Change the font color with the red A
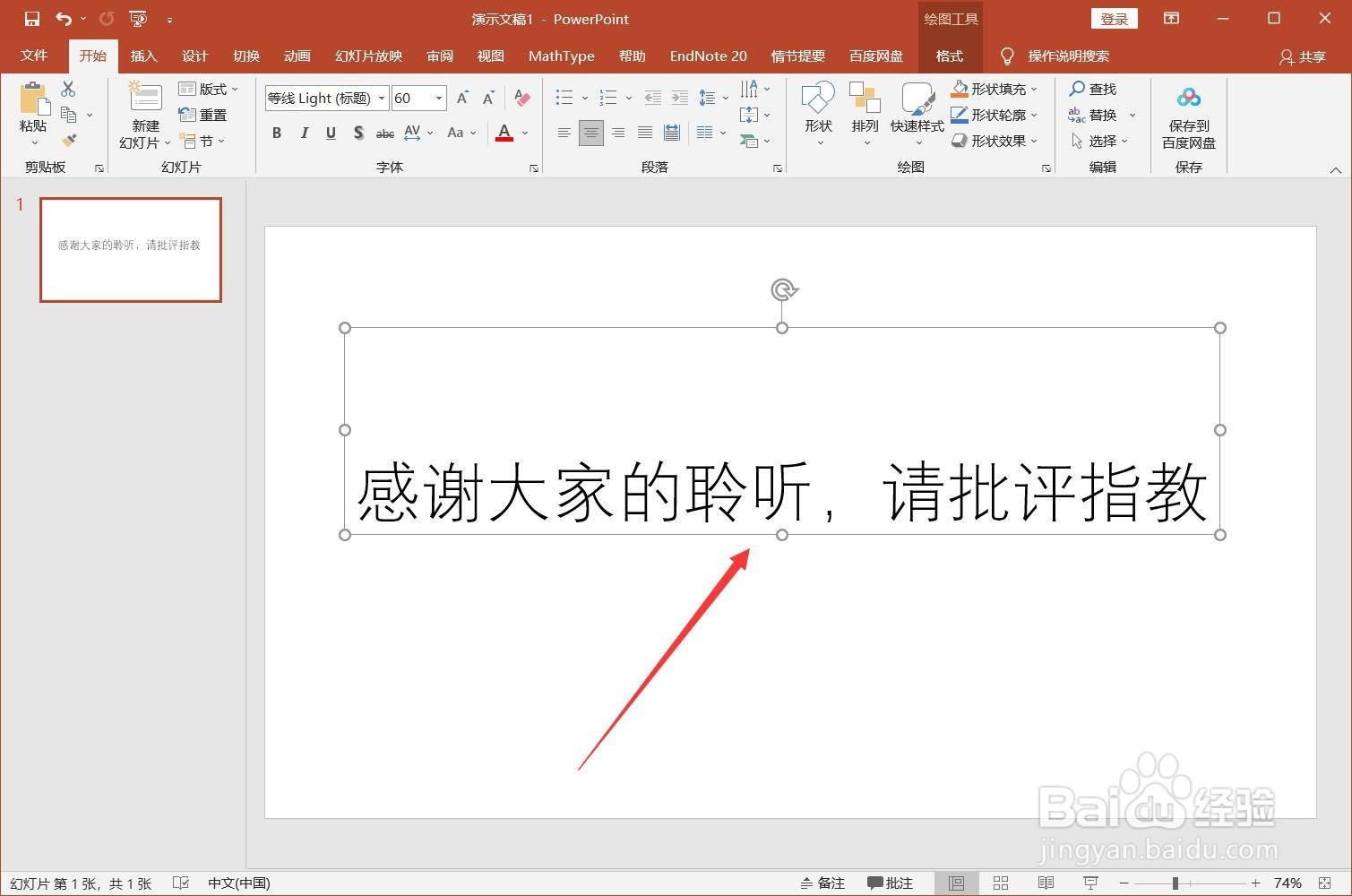Image resolution: width=1352 pixels, height=896 pixels. pos(504,133)
